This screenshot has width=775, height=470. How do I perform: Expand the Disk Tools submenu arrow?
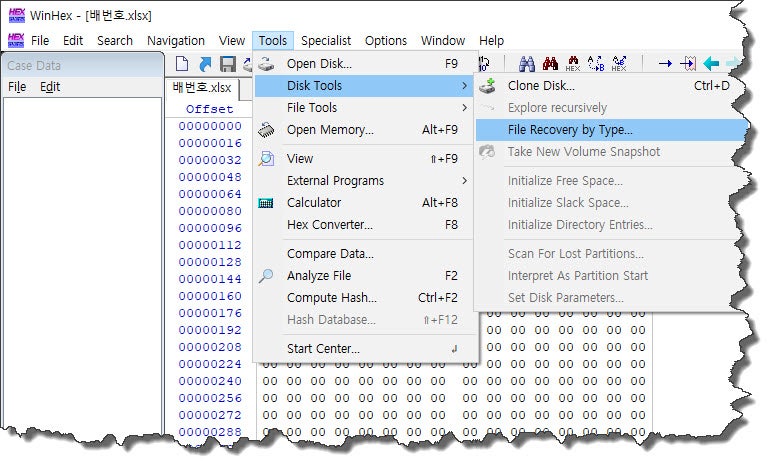pyautogui.click(x=465, y=85)
